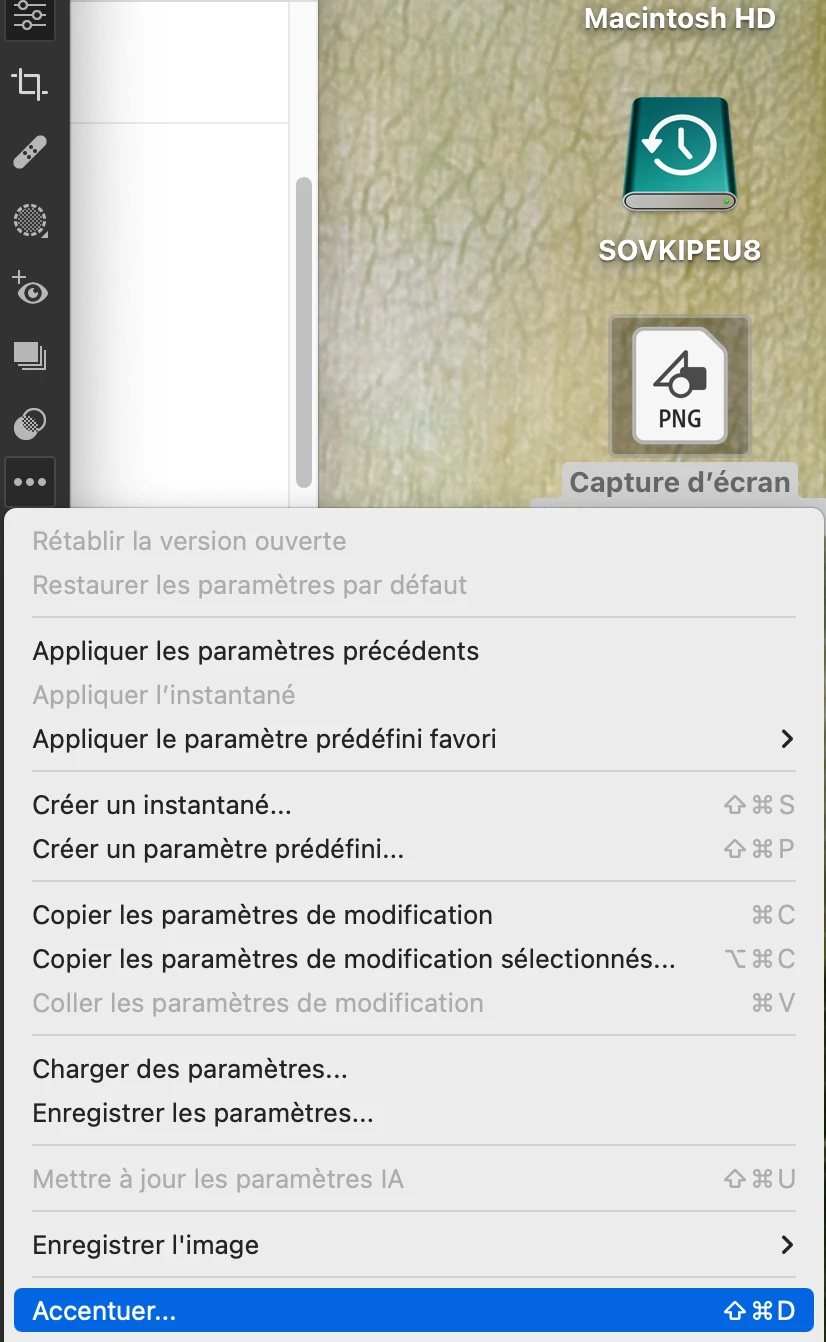Expand the Enregistrer l'image submenu arrow

(x=787, y=1245)
